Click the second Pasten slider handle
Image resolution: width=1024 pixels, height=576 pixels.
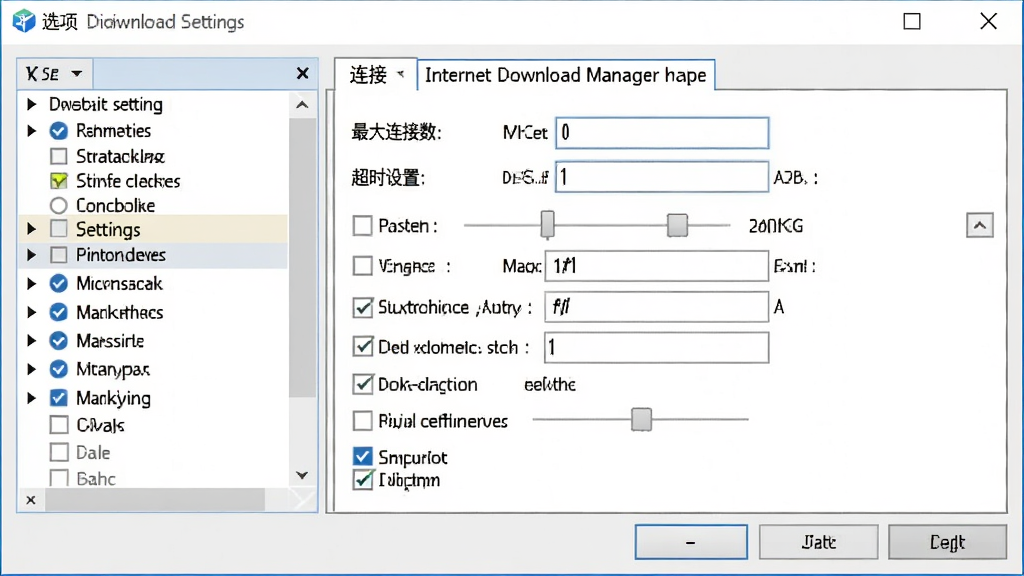[x=677, y=225]
